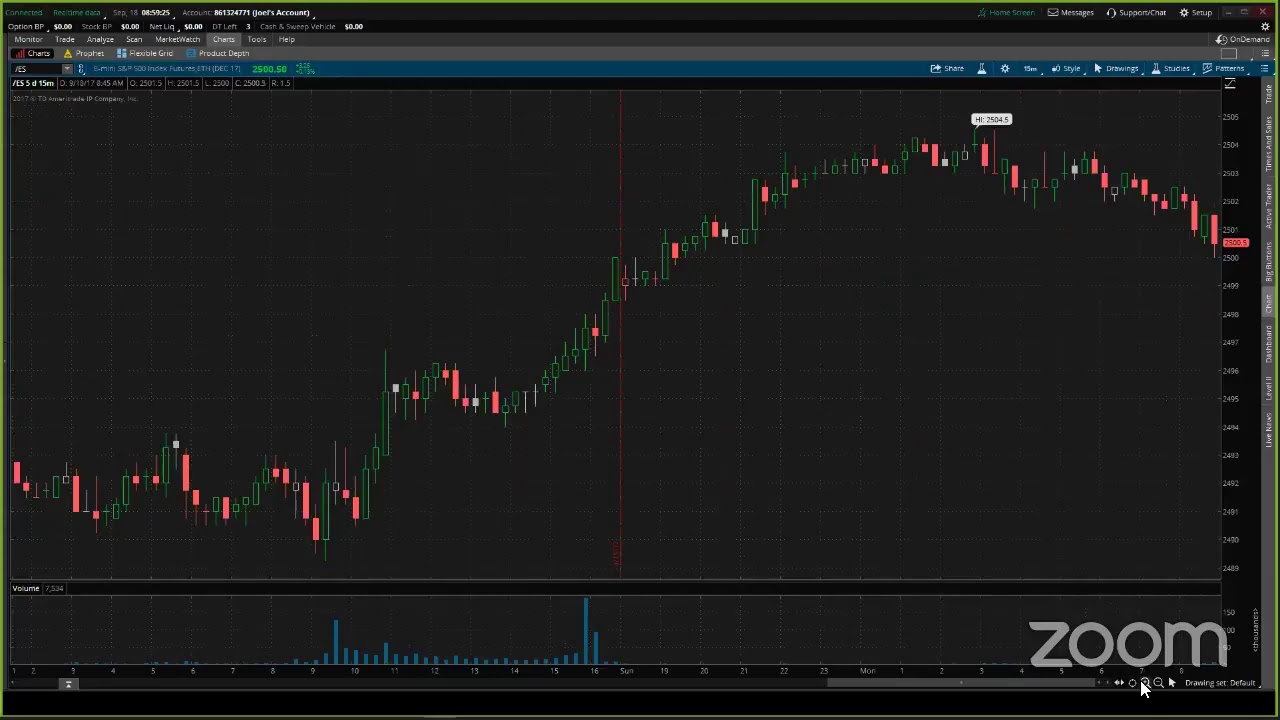Select the Tools tab
Screen dimensions: 1280x720
tap(257, 39)
